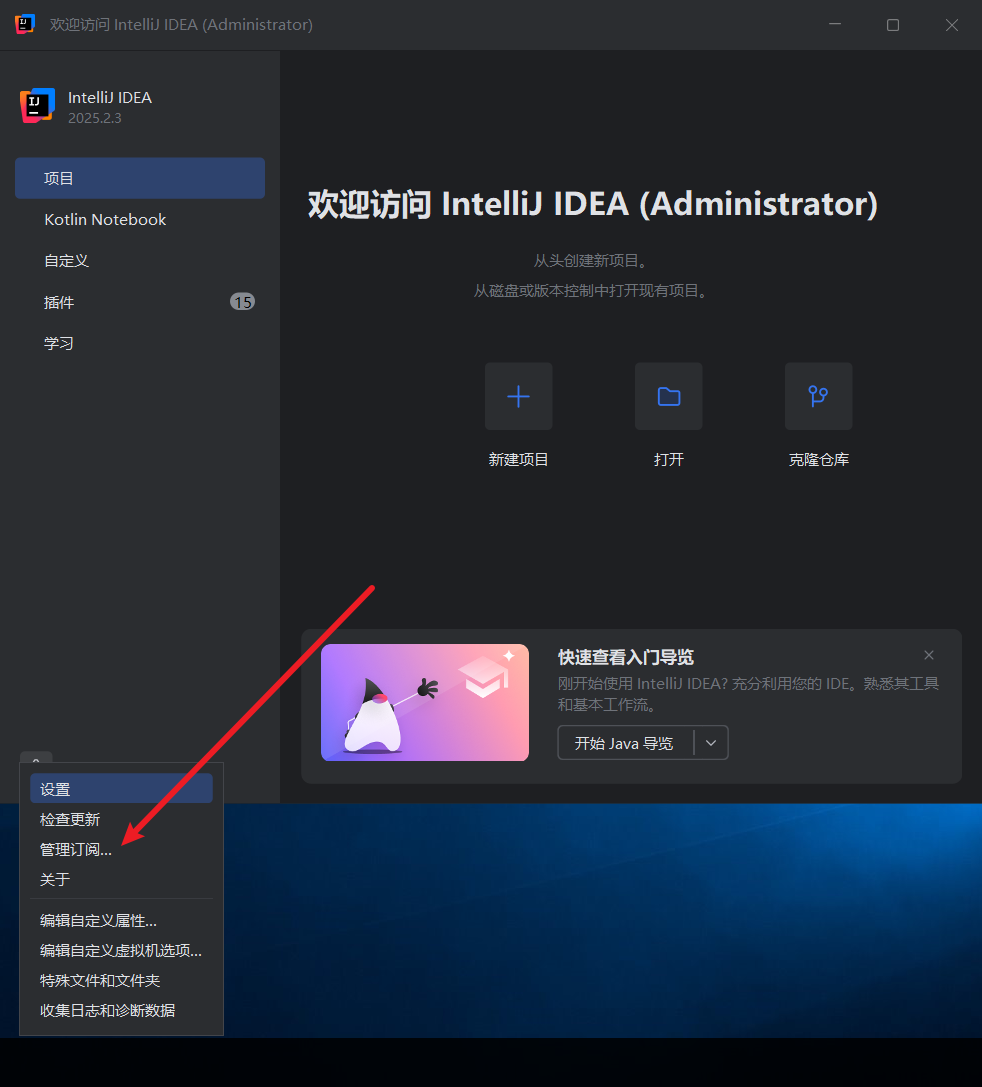Screen dimensions: 982x1087
Task: Expand the Start Java Tour dropdown arrow
Action: 711,743
